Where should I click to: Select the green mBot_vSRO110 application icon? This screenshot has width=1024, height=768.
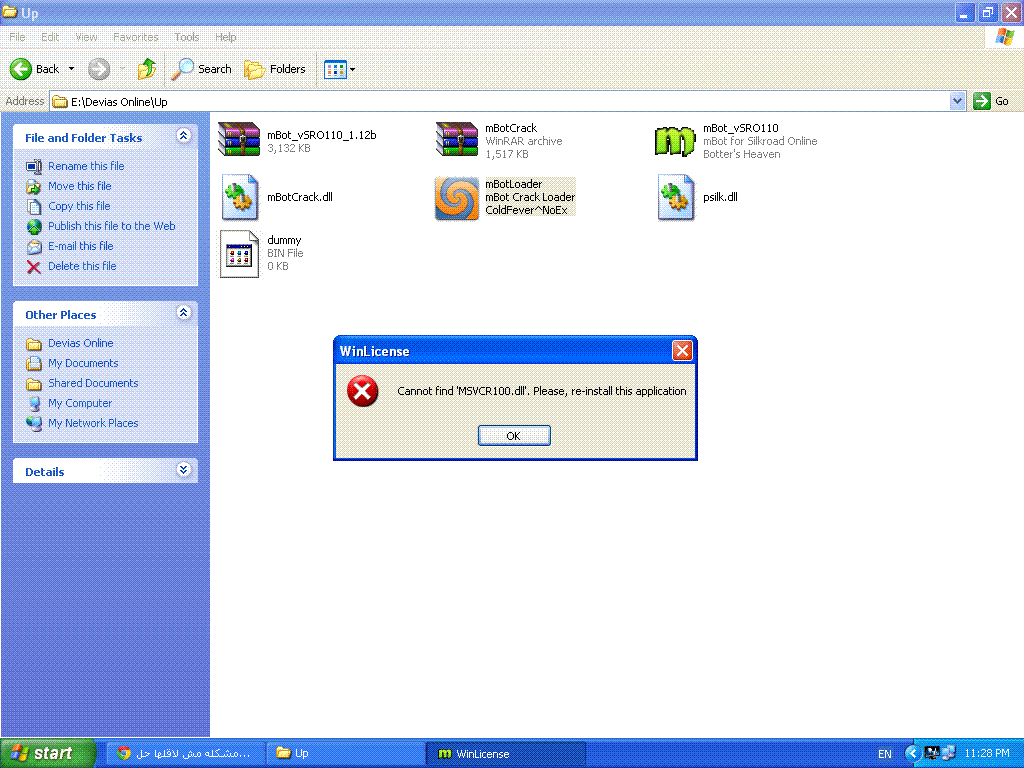[x=675, y=140]
